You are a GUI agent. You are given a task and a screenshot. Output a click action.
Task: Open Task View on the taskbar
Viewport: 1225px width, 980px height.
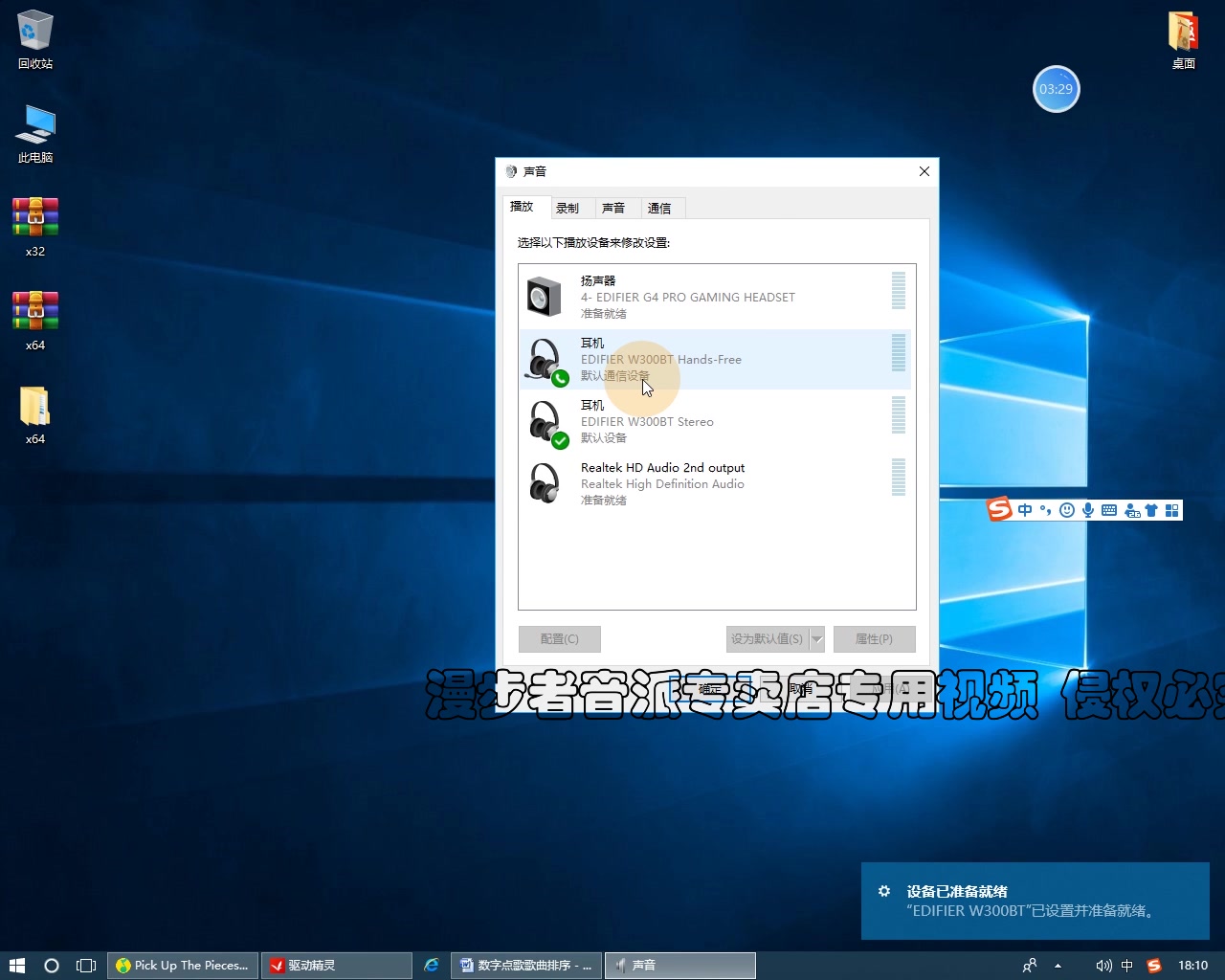(x=86, y=966)
